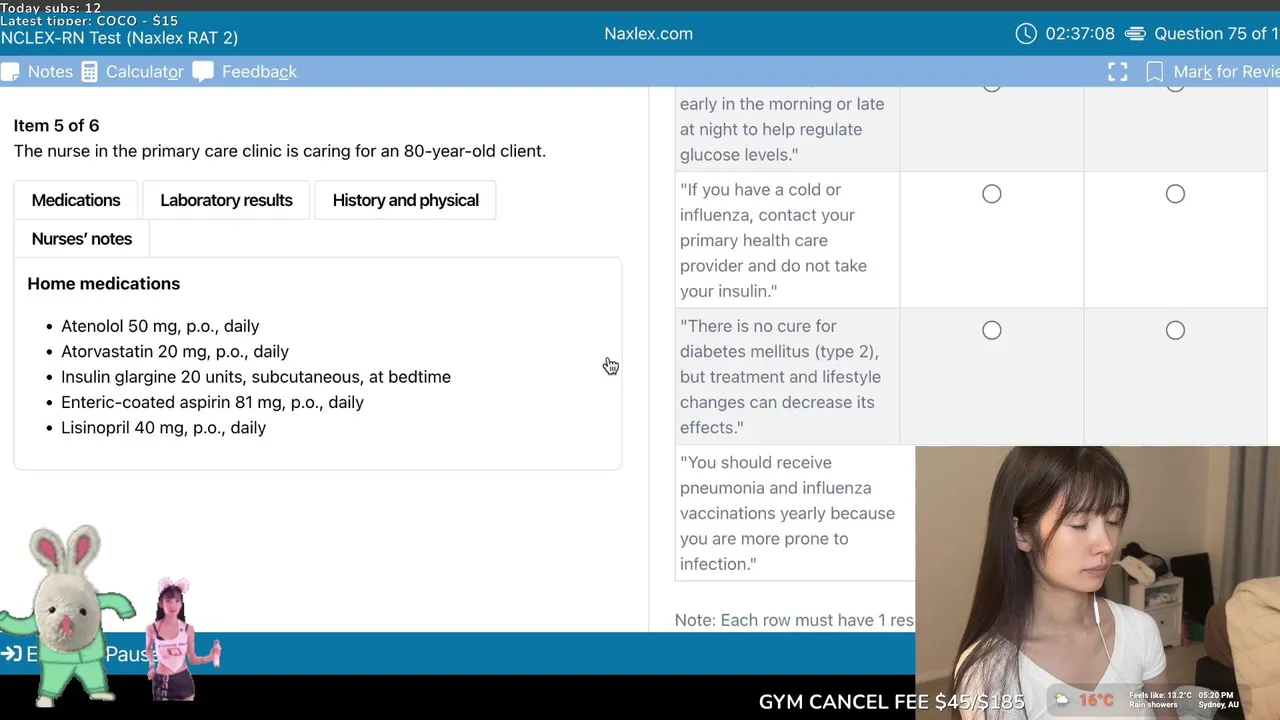Click Question 75 counter text
This screenshot has width=1280, height=720.
tap(1216, 34)
